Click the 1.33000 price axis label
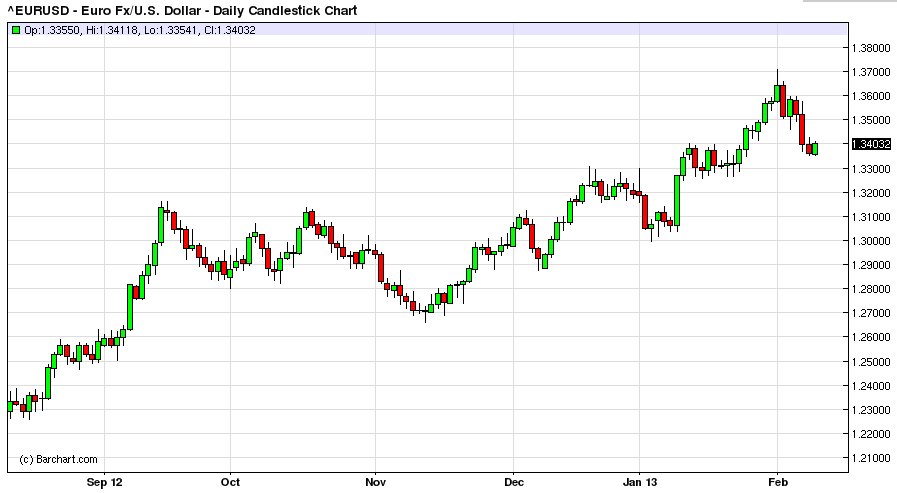Screen dimensions: 897x493 871,169
